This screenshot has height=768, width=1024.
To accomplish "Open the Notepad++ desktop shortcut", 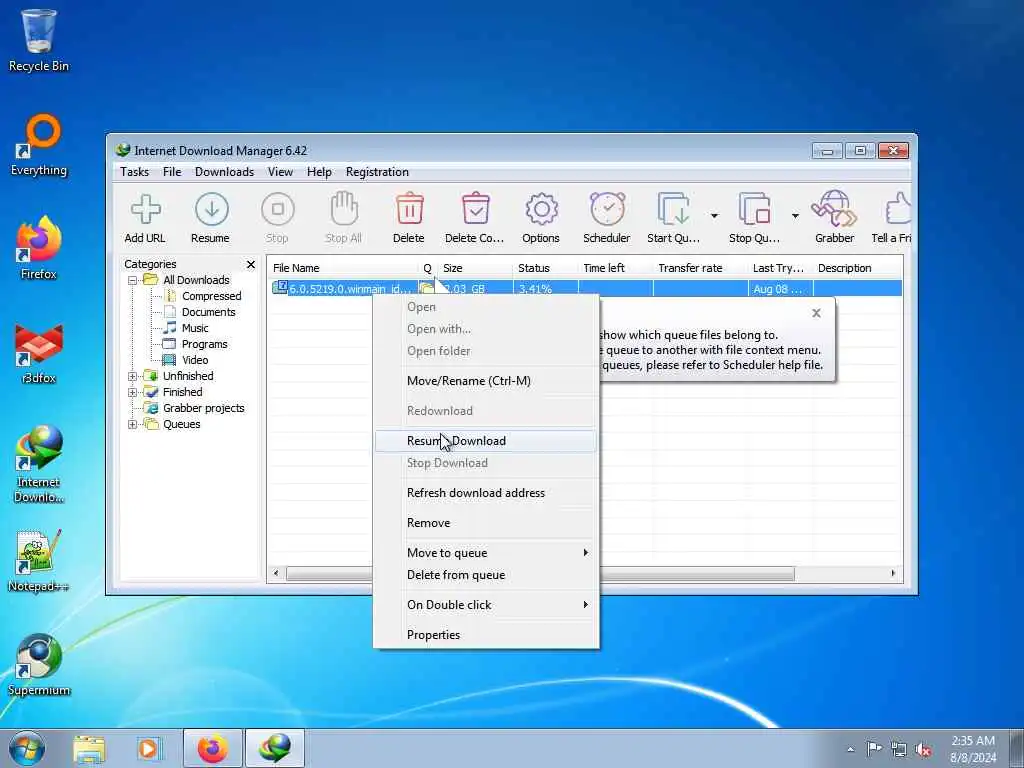I will [39, 552].
